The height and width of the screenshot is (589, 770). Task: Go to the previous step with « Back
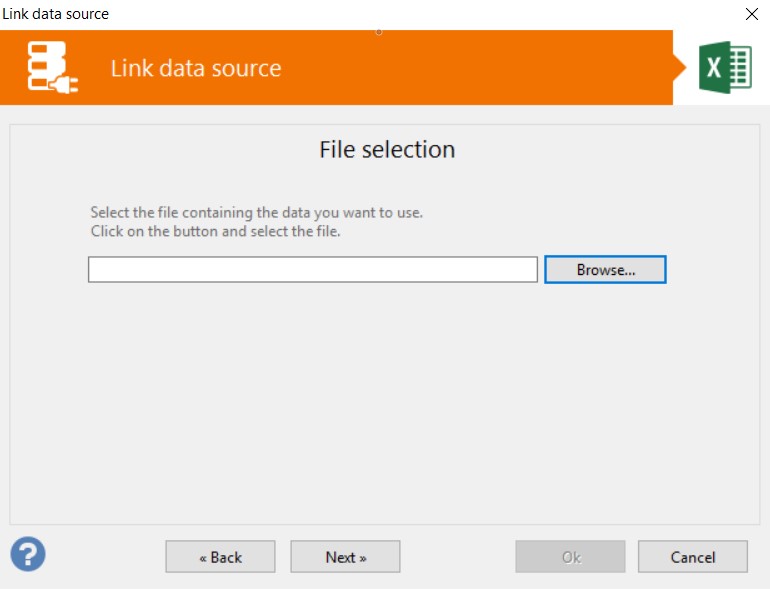coord(220,557)
